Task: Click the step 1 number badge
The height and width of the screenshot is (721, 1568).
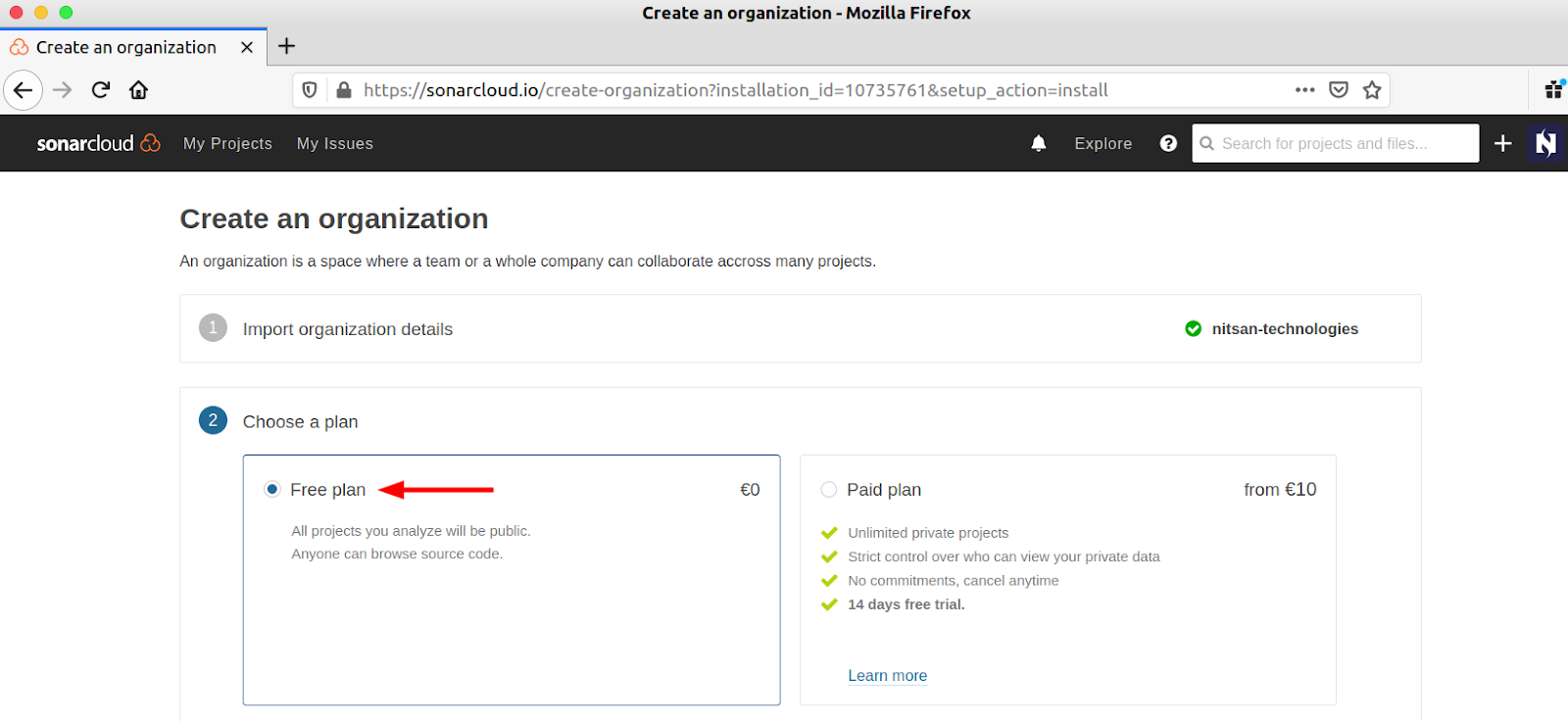Action: coord(213,327)
